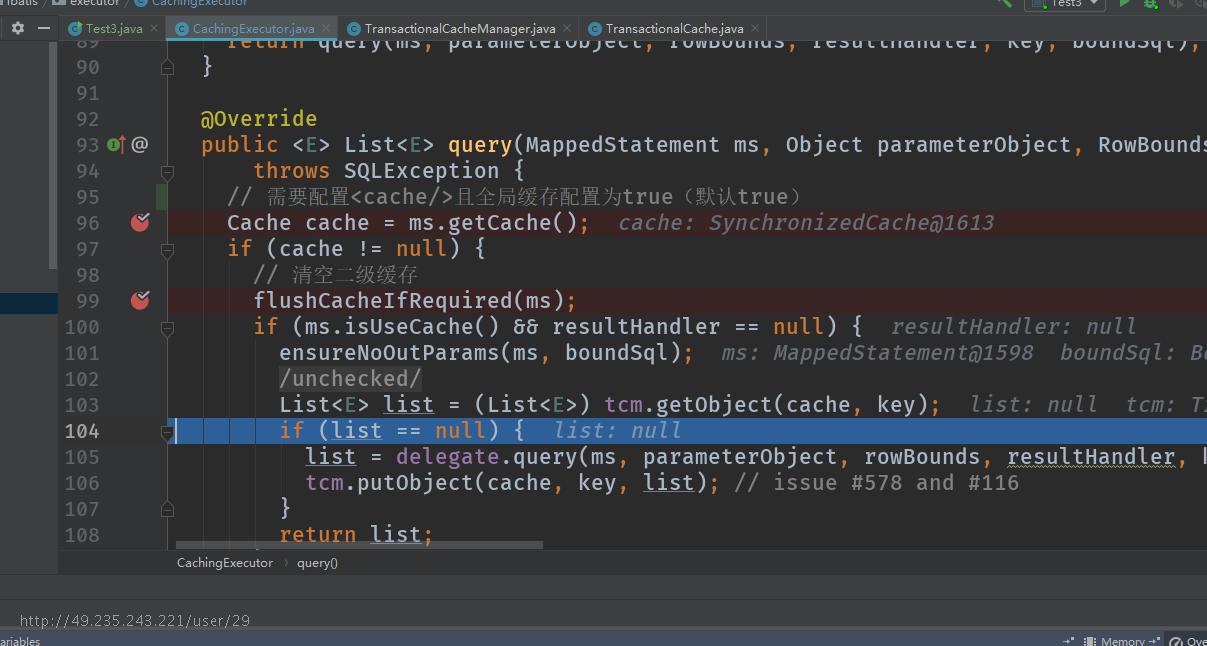Click line number 104 in the gutter

(x=82, y=431)
